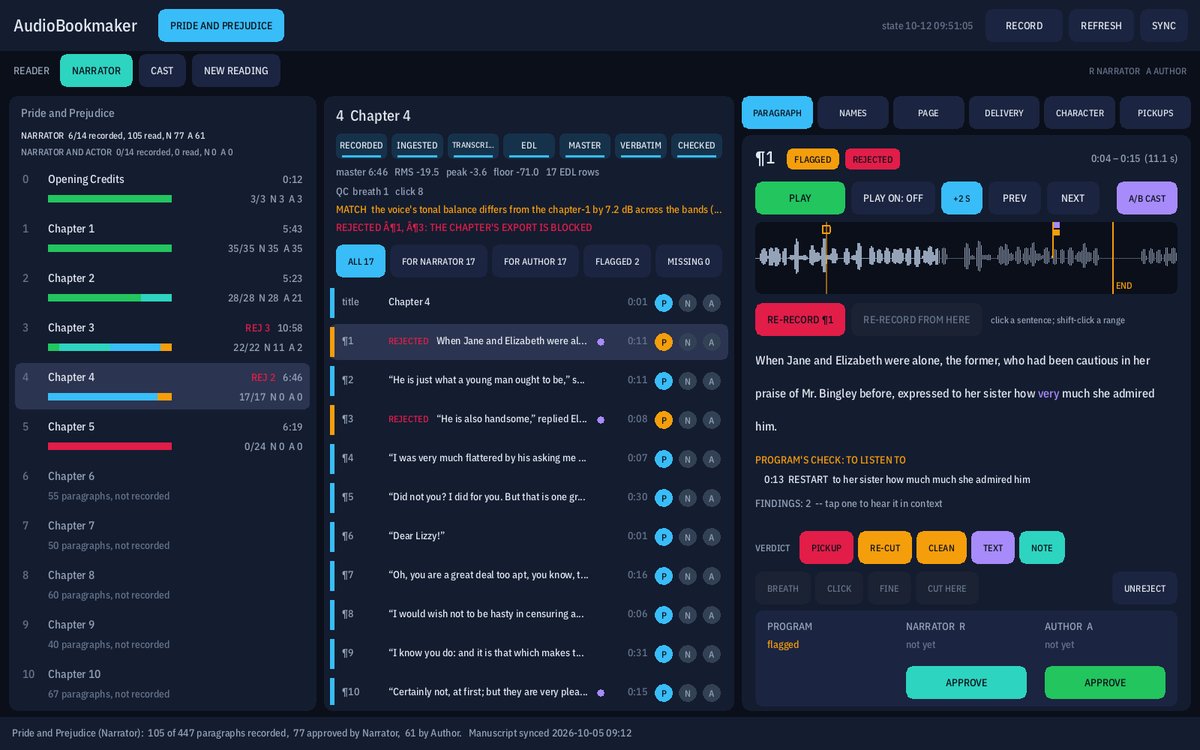1200x750 pixels.
Task: Click the P badge on row ¶5
Action: [664, 497]
